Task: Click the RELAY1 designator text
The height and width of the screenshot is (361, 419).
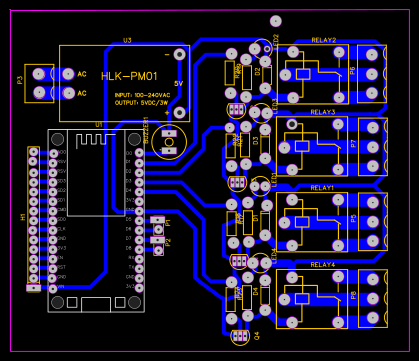Action: (x=322, y=188)
